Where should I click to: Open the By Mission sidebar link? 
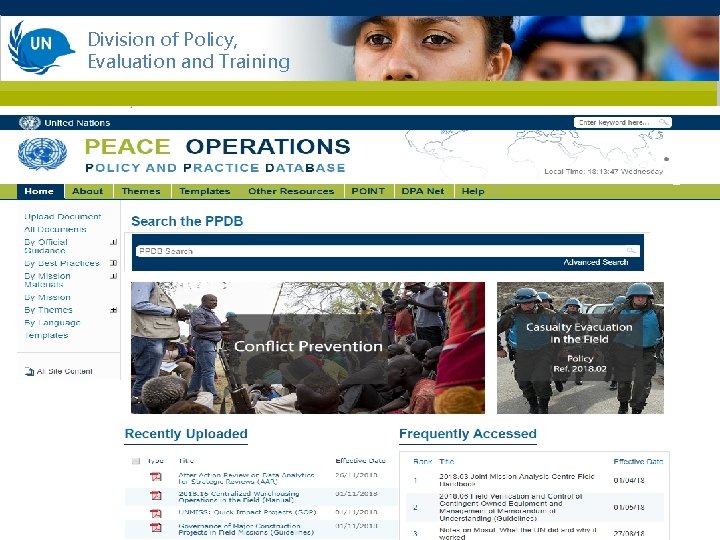(47, 297)
